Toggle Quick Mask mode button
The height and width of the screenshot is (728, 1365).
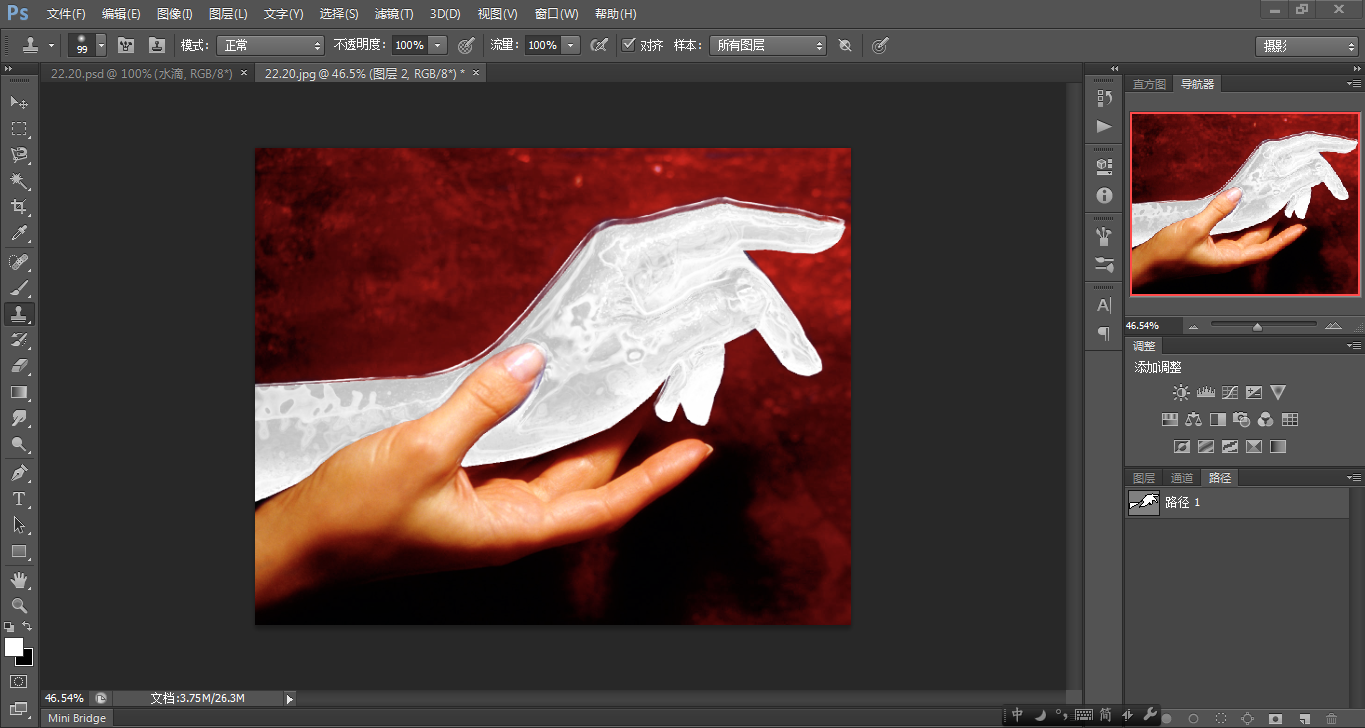19,681
